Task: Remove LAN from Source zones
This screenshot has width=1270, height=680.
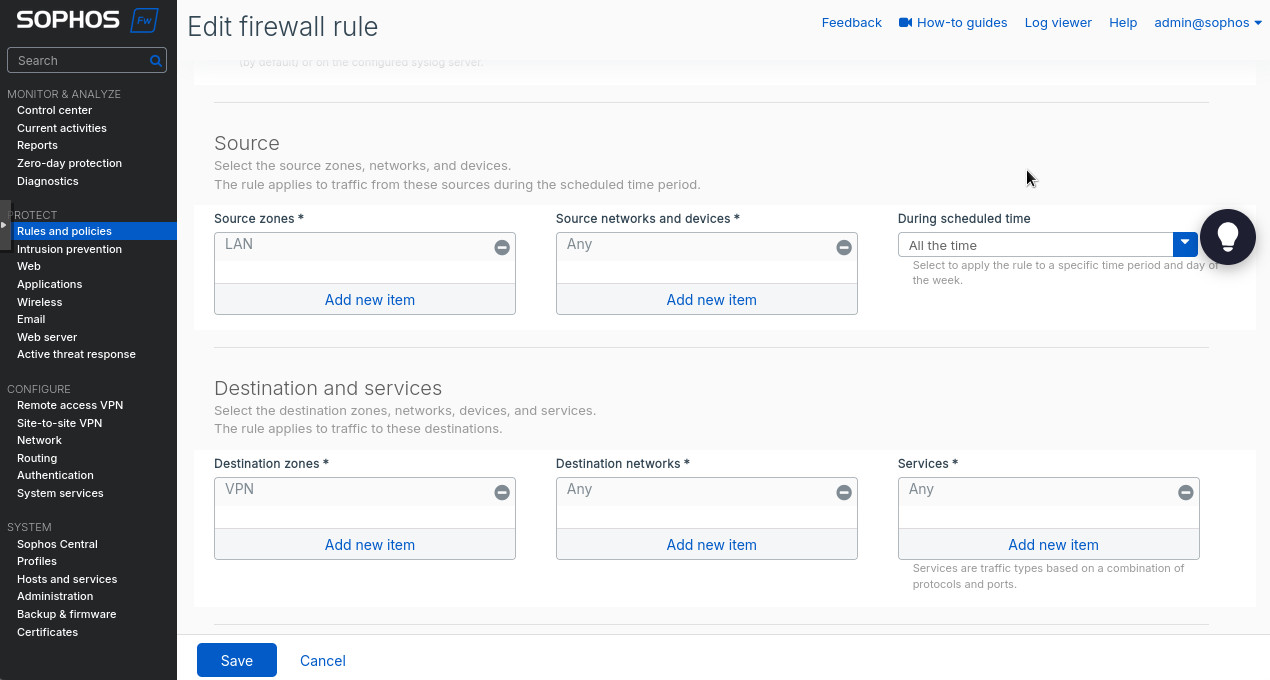Action: [502, 247]
